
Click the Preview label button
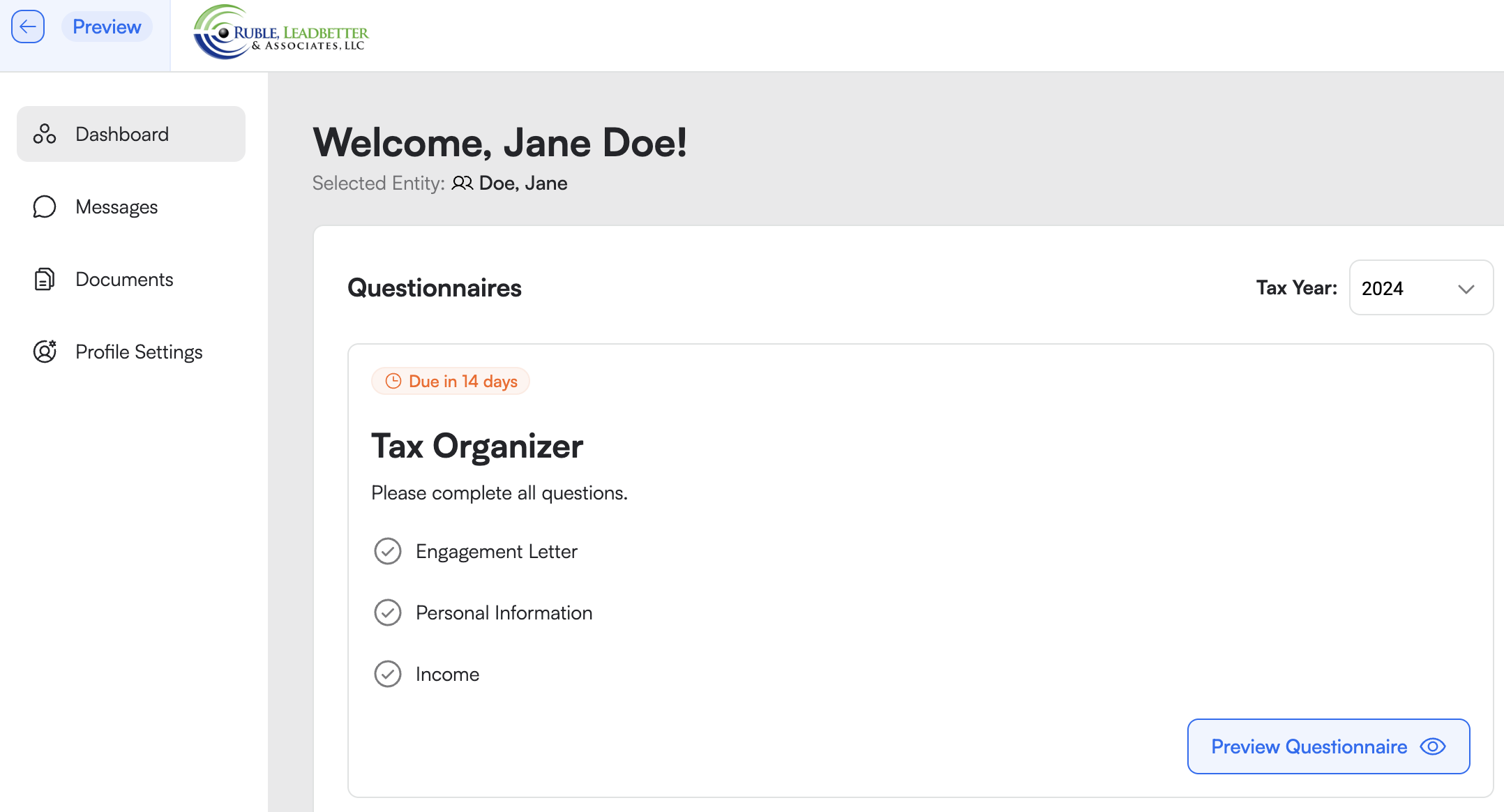(x=107, y=27)
